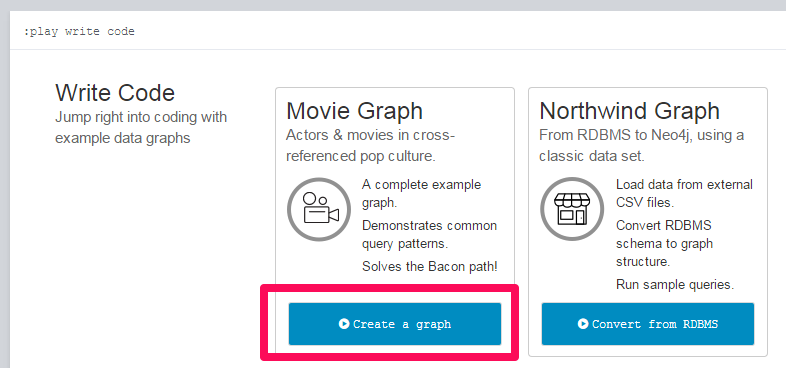Viewport: 786px width, 368px height.
Task: Click 'Convert RDBMS schema to graph structure.' text
Action: pyautogui.click(x=665, y=244)
